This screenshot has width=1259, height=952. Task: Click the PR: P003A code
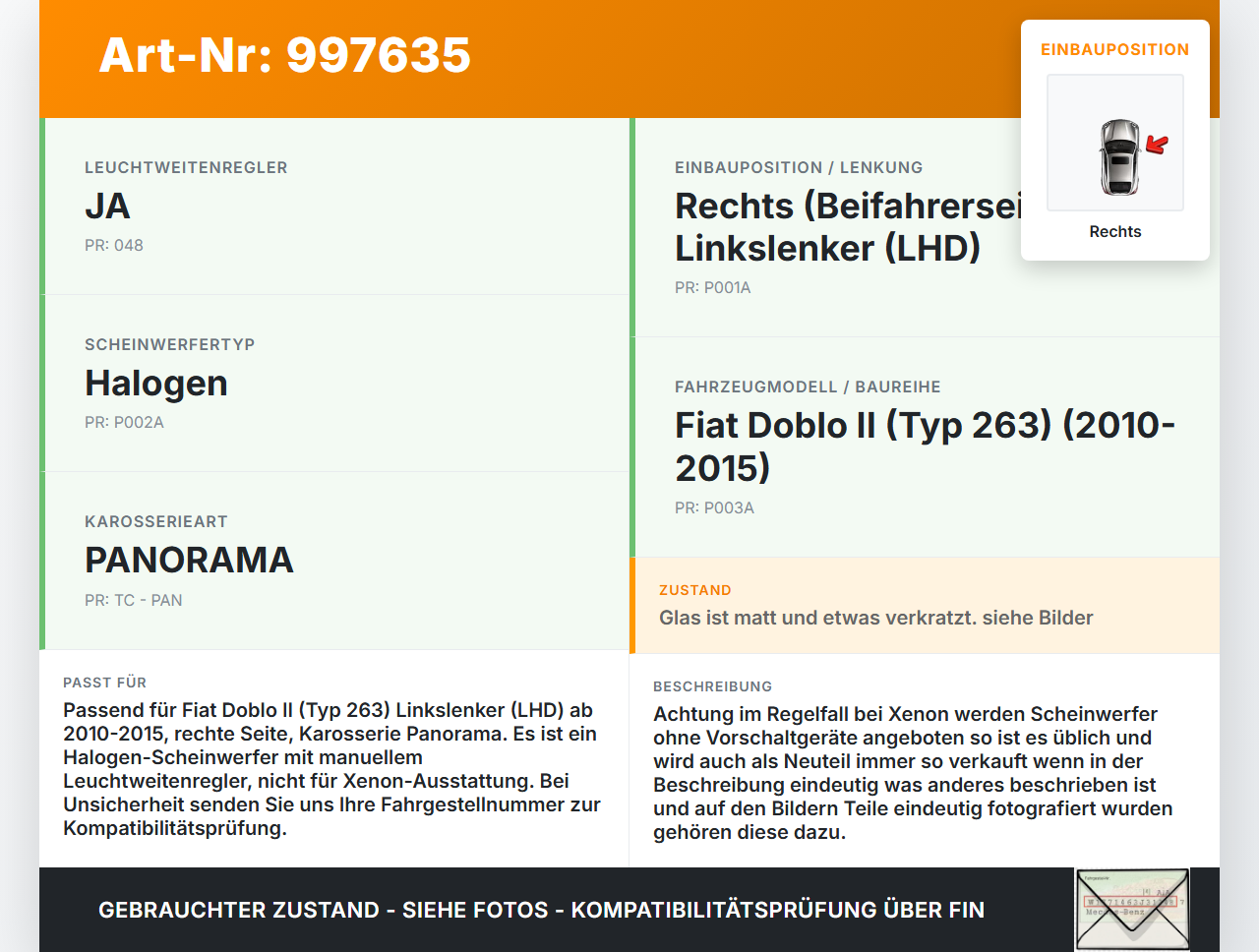pos(714,507)
